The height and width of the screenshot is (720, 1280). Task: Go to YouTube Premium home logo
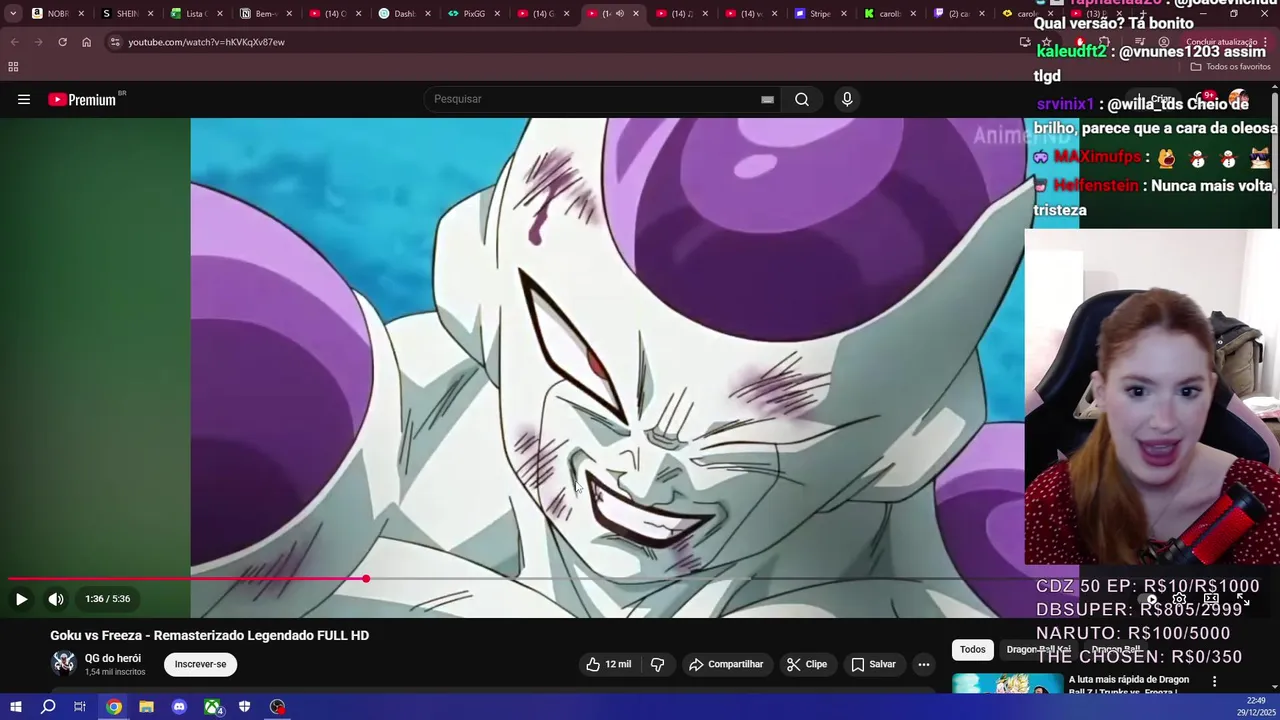point(82,99)
